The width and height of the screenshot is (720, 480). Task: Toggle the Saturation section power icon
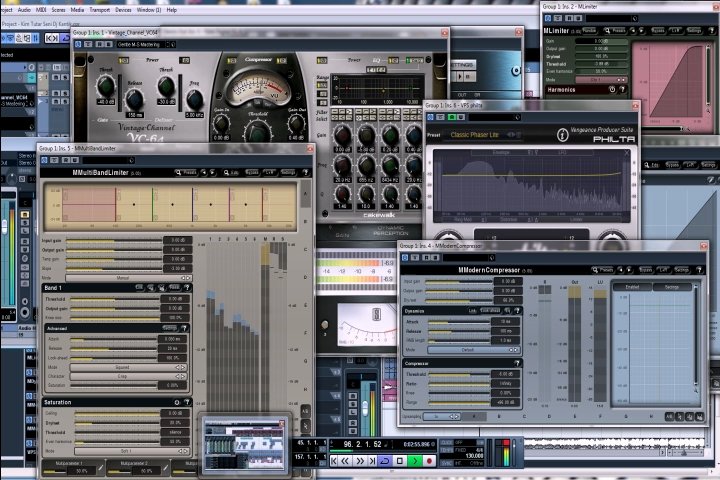[x=177, y=402]
